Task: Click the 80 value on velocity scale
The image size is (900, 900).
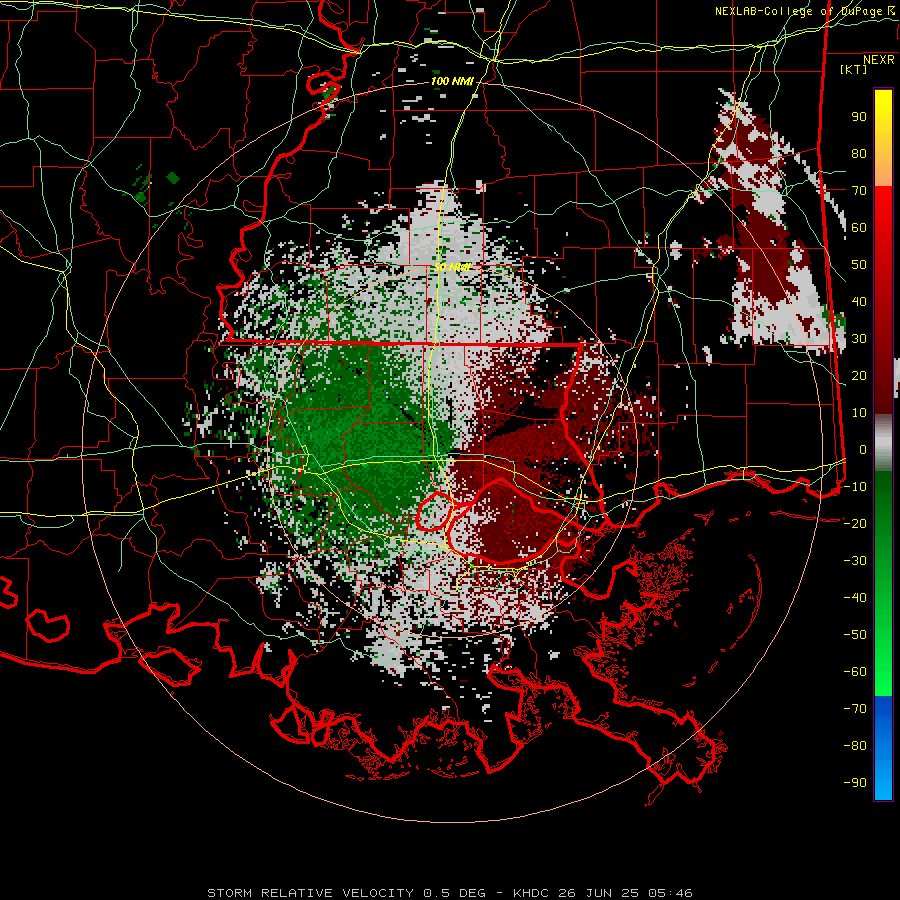Action: [859, 153]
